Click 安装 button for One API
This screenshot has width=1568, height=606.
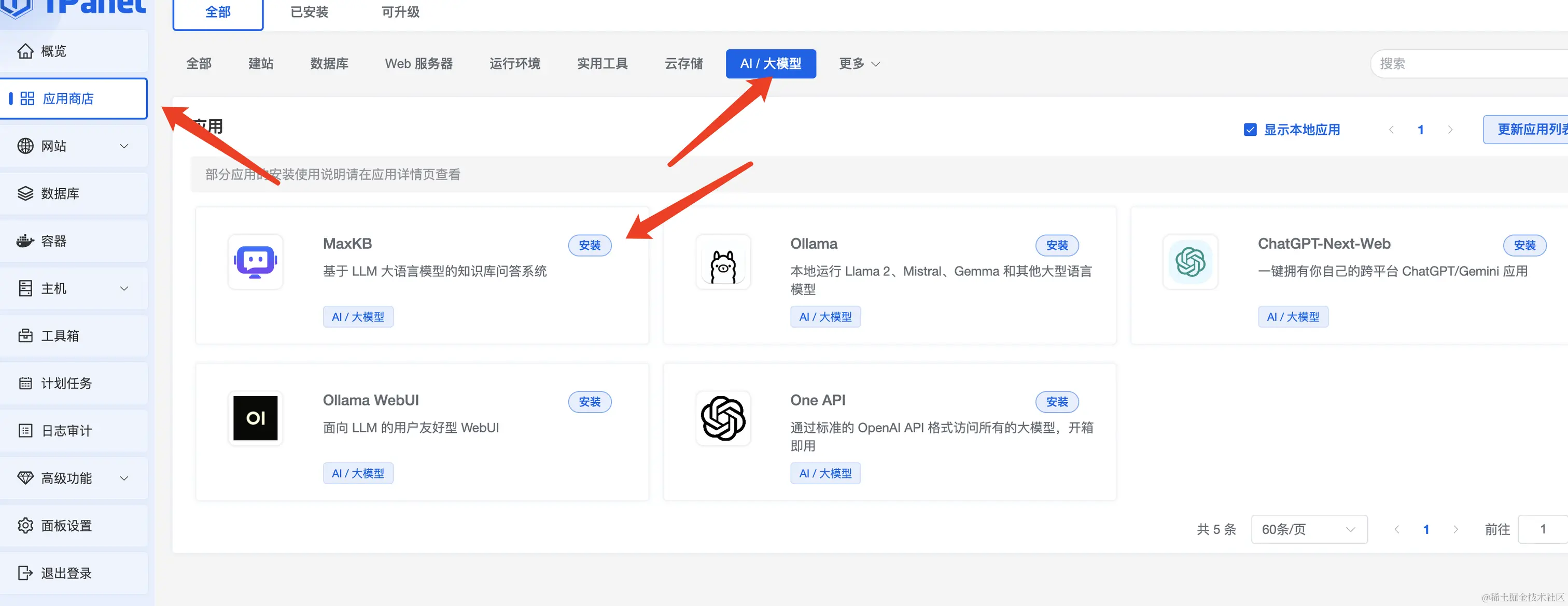(1057, 402)
